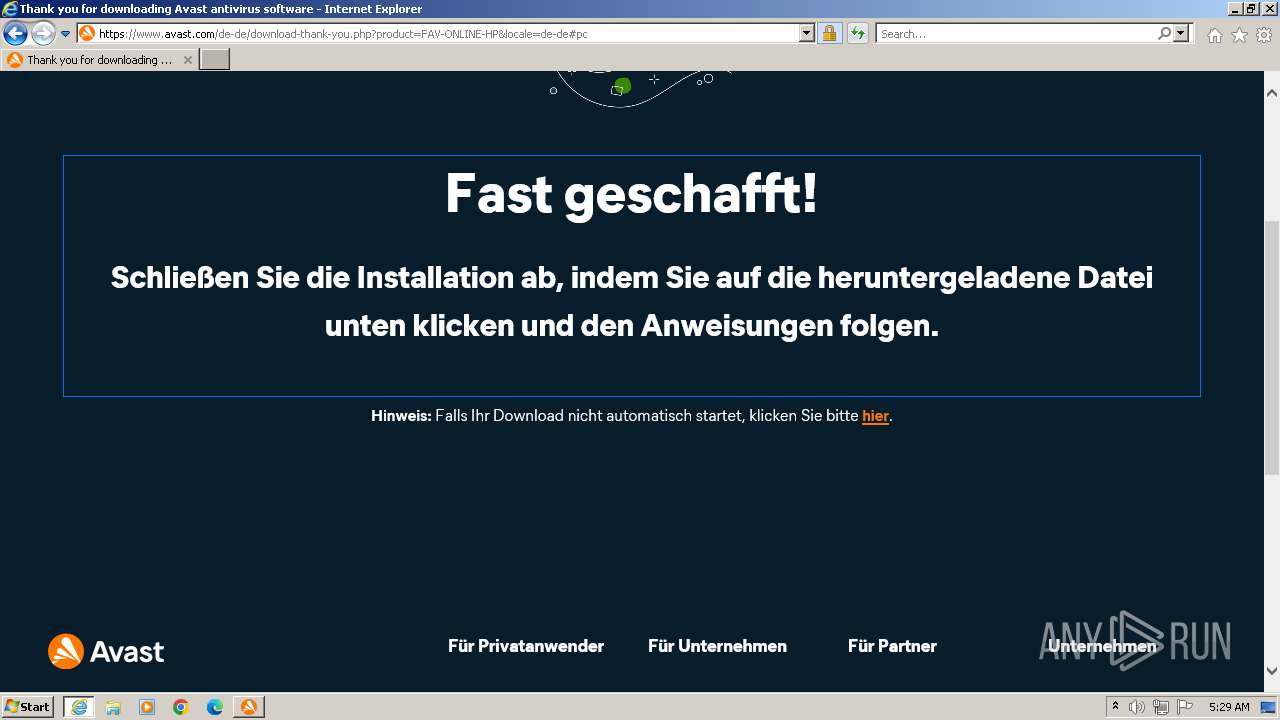Open the network tray icon
This screenshot has width=1280, height=720.
[x=1161, y=707]
